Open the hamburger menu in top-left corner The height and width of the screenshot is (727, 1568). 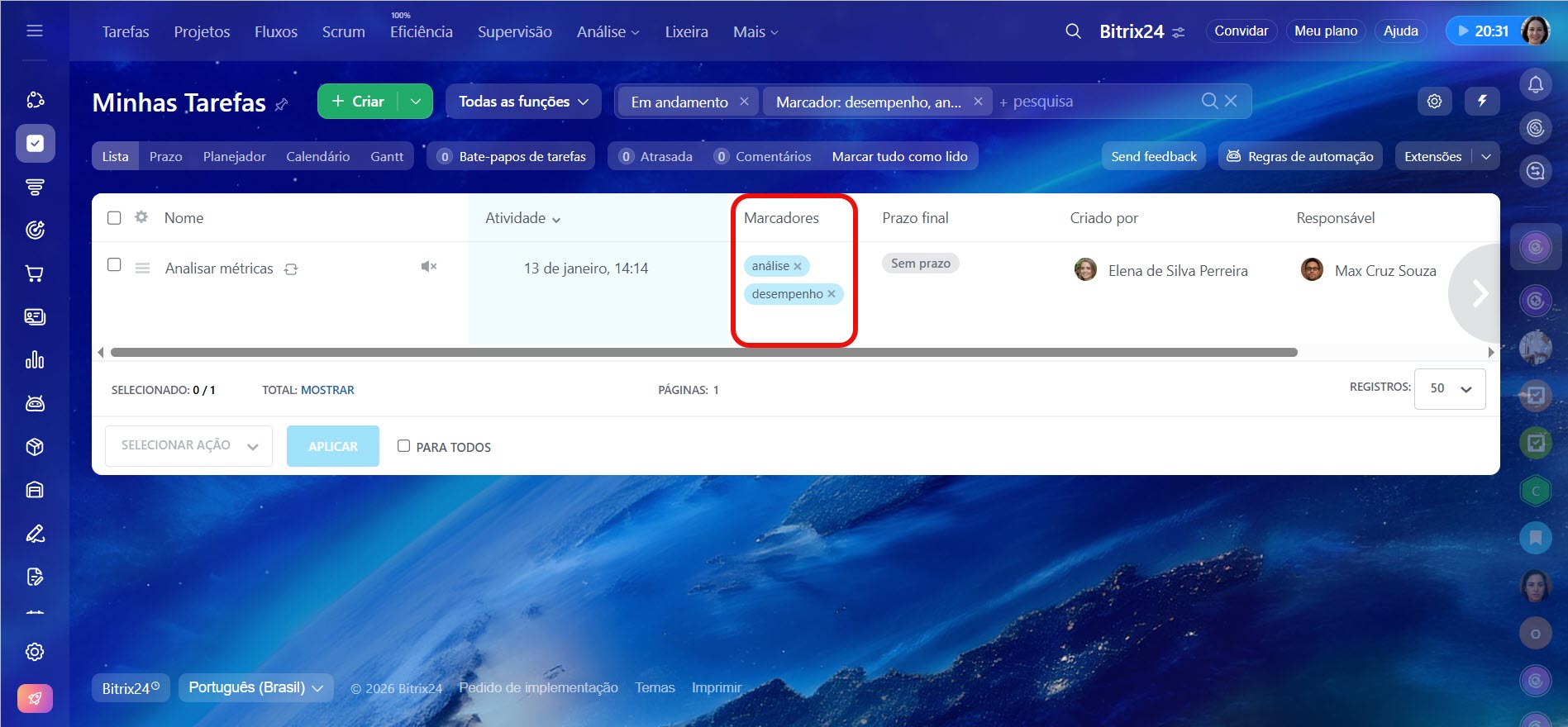pyautogui.click(x=35, y=31)
